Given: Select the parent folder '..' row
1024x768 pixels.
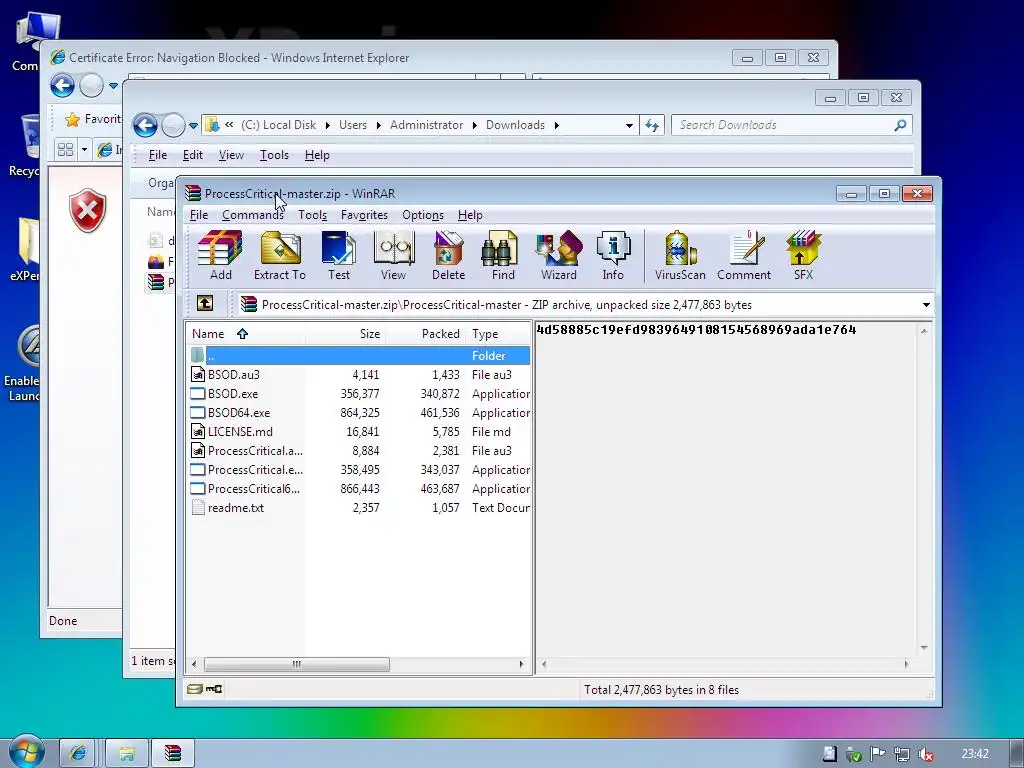Looking at the screenshot, I should click(359, 356).
